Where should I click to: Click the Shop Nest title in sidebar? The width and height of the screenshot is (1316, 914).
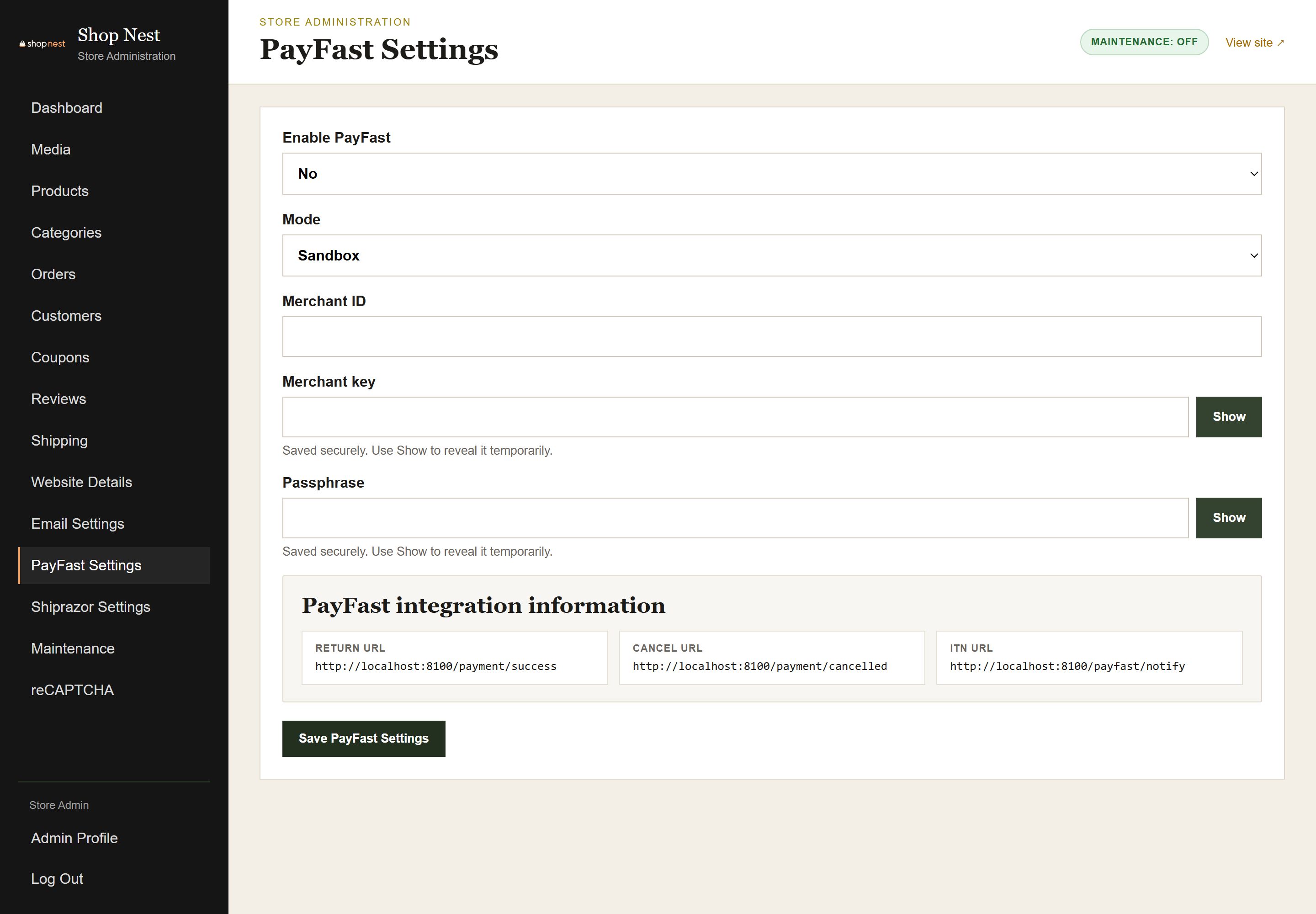click(x=119, y=35)
